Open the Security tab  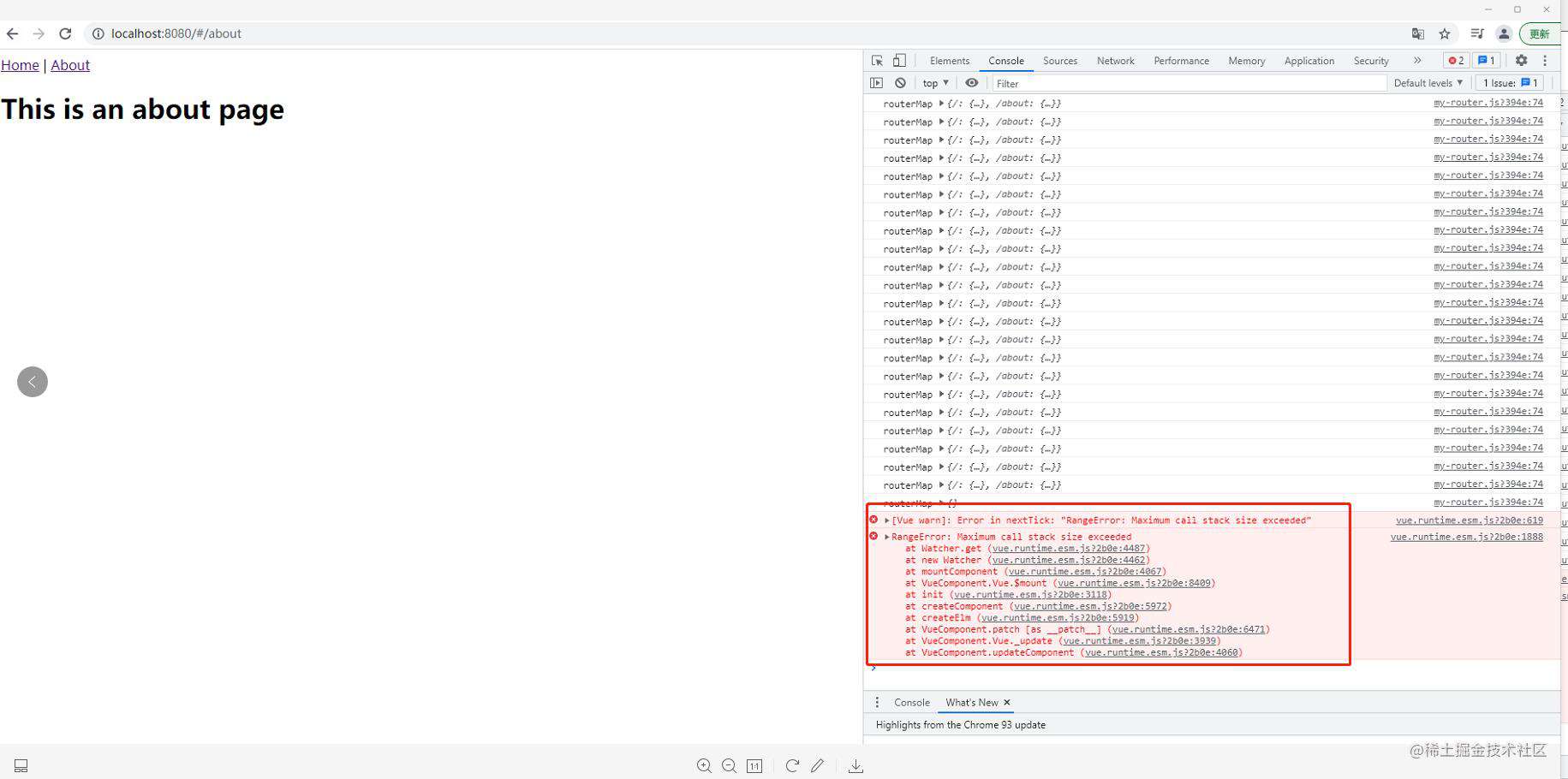(1371, 61)
